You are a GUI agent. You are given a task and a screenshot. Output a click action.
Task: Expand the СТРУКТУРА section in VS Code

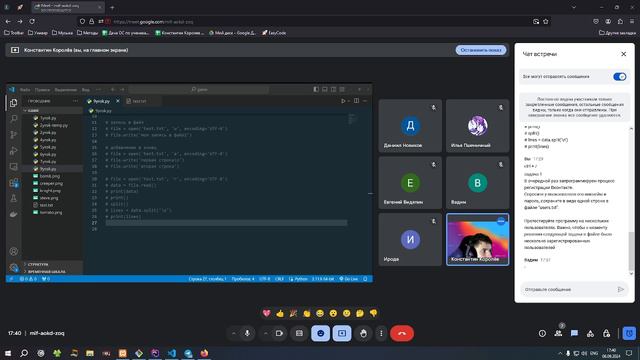[x=38, y=264]
